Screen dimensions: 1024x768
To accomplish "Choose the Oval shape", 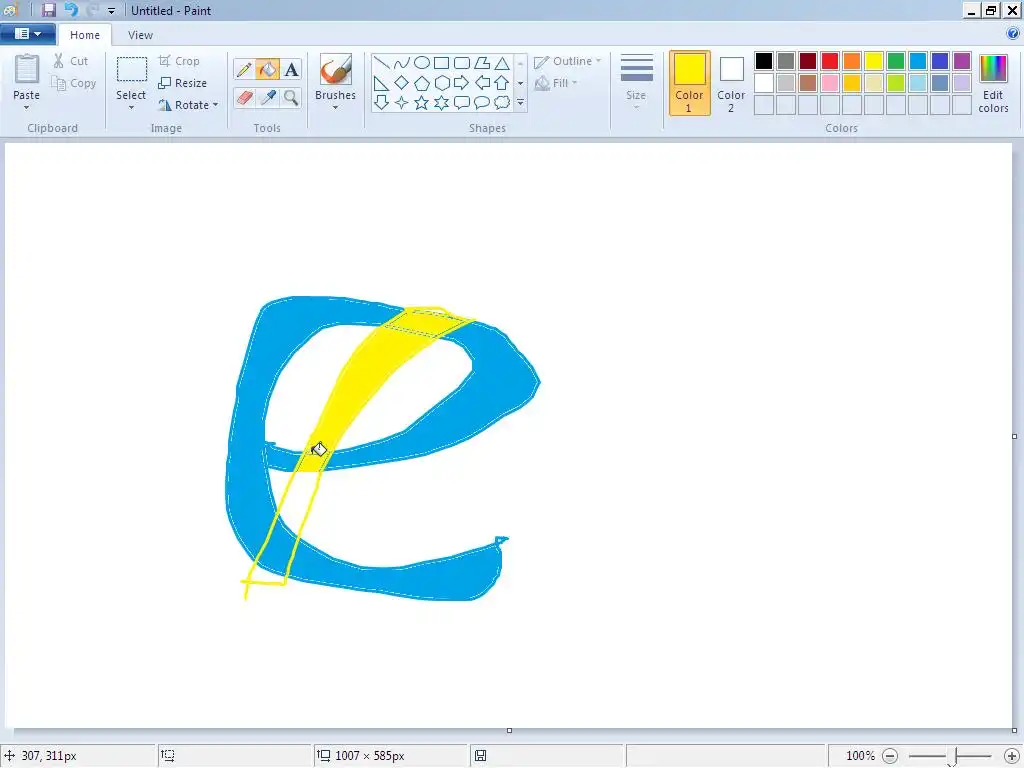I will point(422,63).
